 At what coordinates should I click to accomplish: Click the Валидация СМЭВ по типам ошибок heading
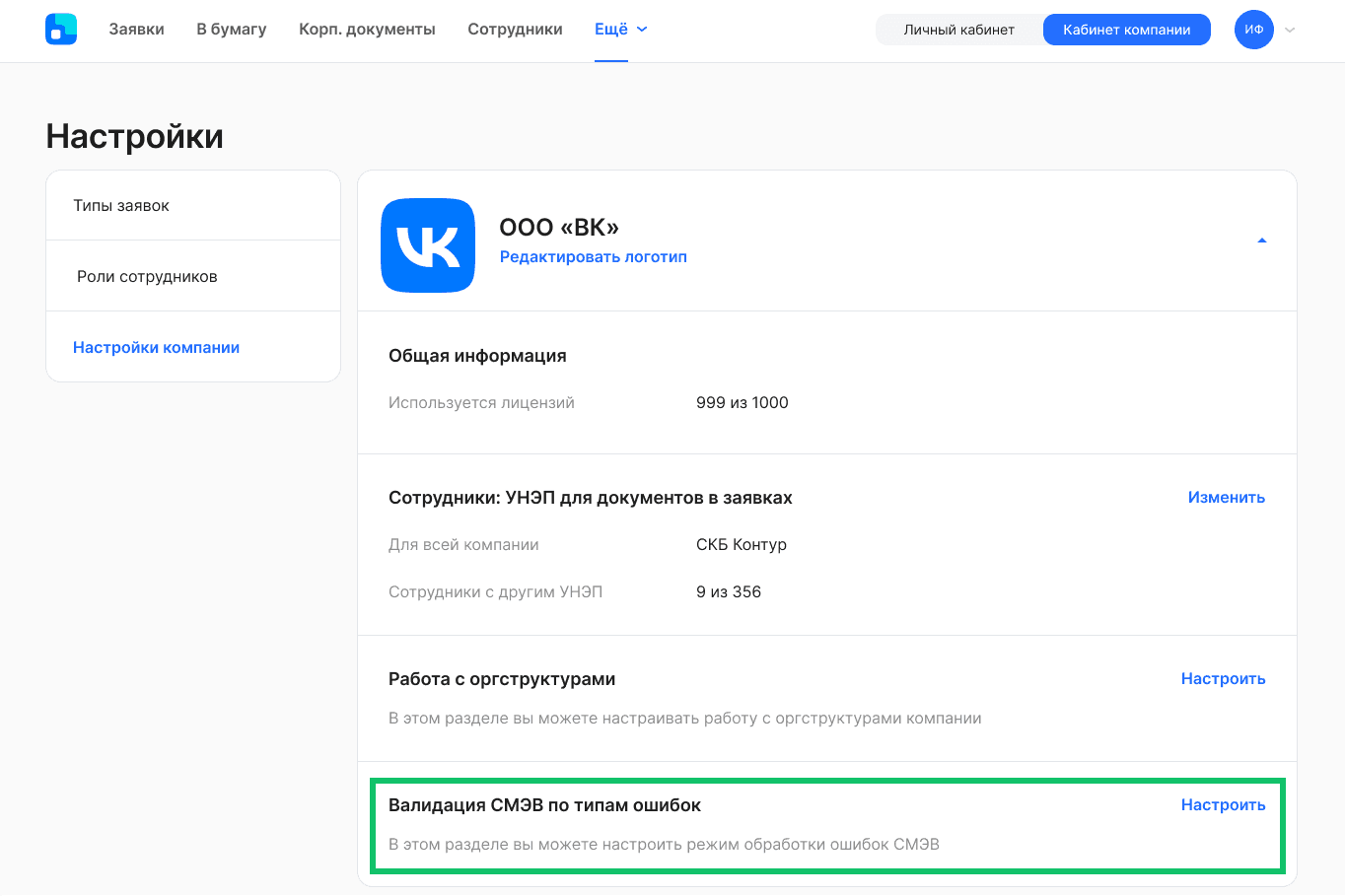coord(544,805)
